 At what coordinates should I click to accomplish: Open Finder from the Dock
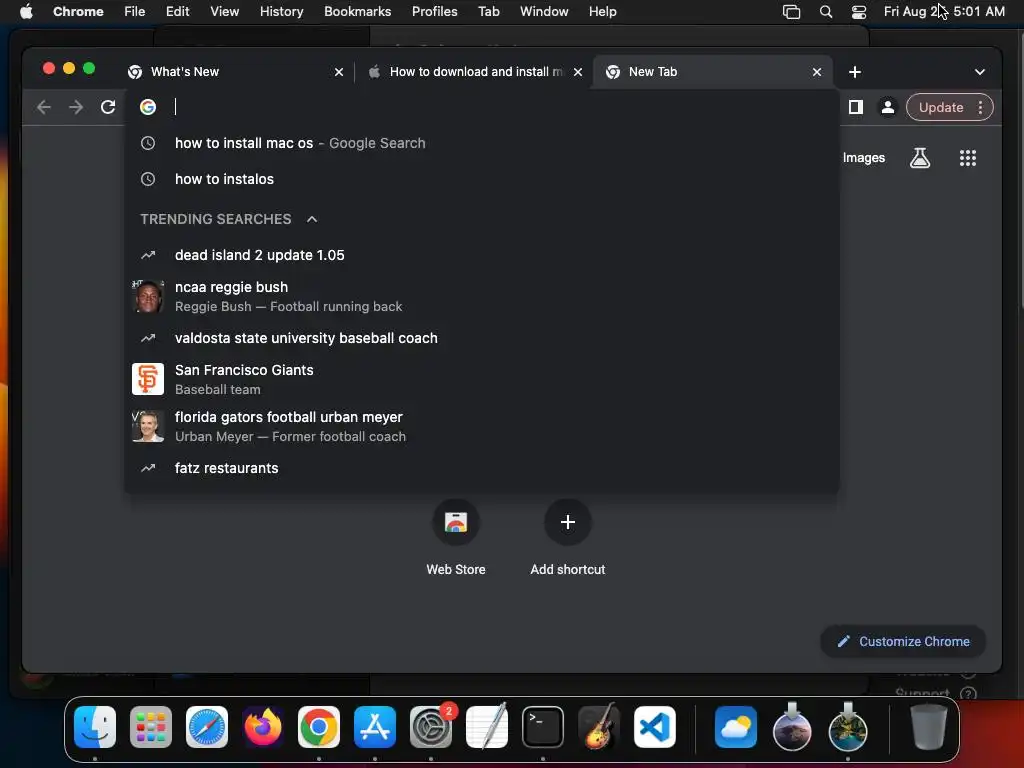point(95,727)
